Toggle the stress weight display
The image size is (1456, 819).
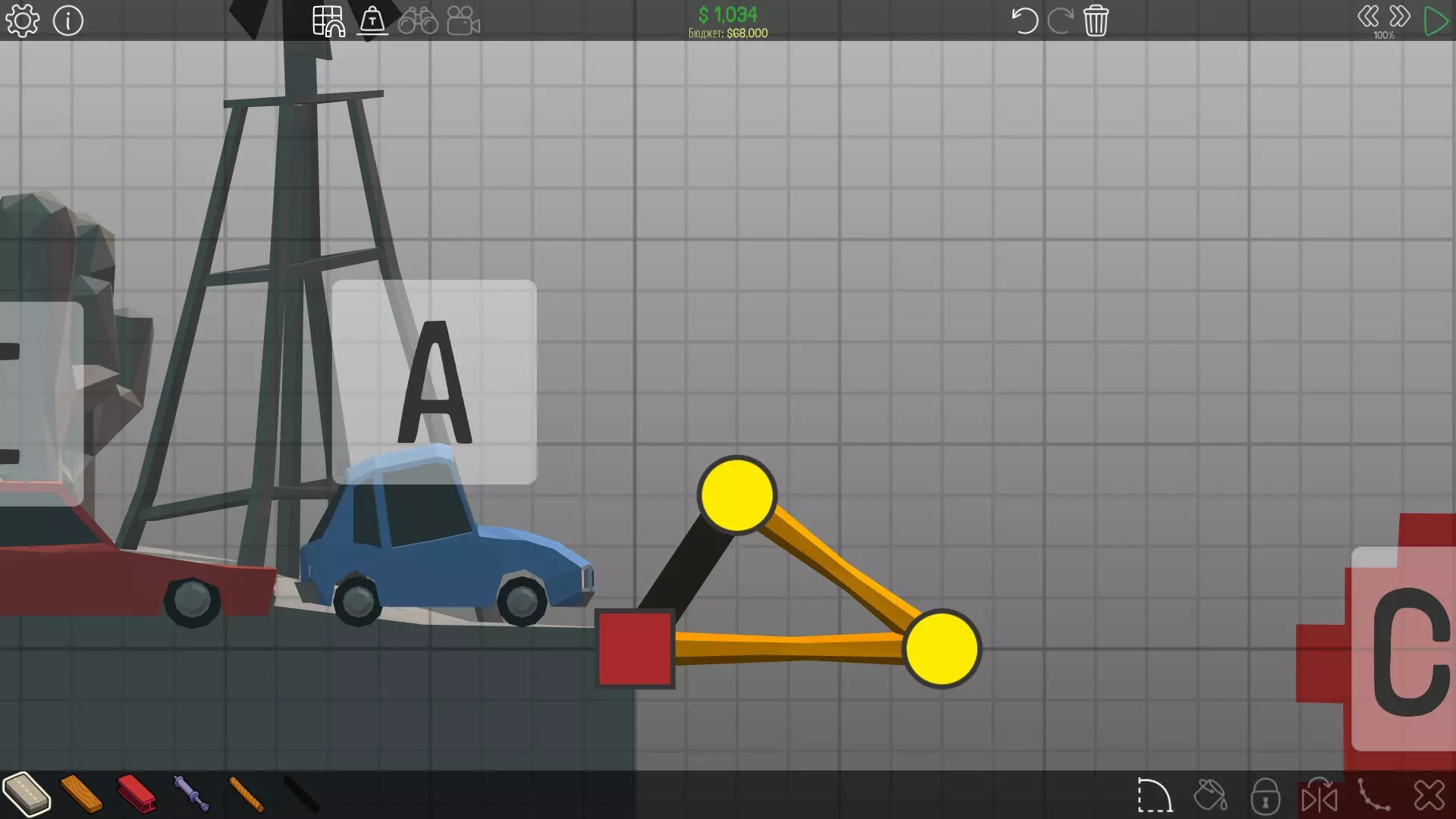(x=372, y=20)
